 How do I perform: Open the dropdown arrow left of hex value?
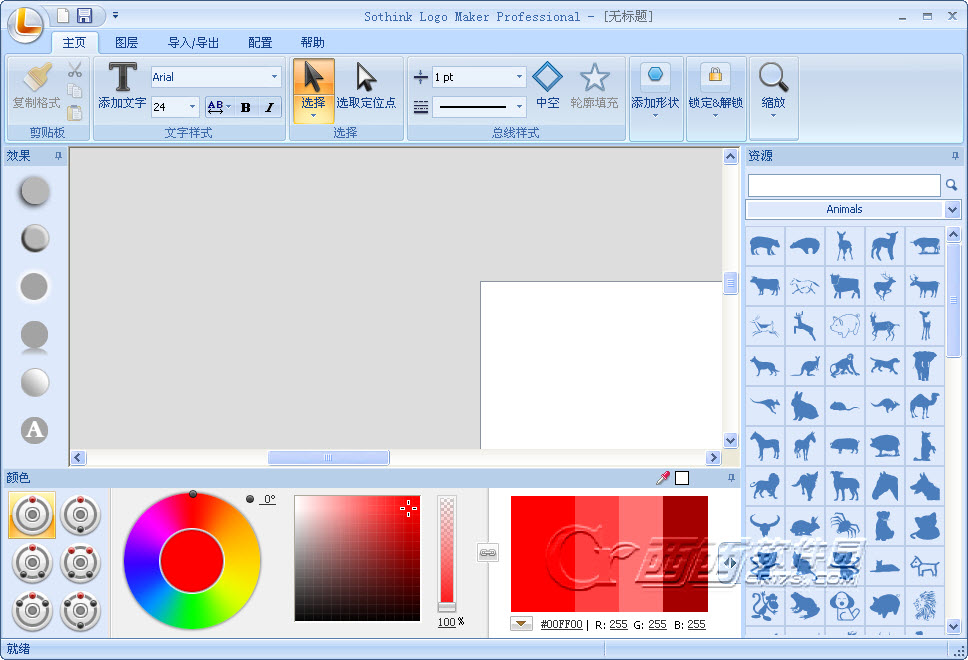521,624
